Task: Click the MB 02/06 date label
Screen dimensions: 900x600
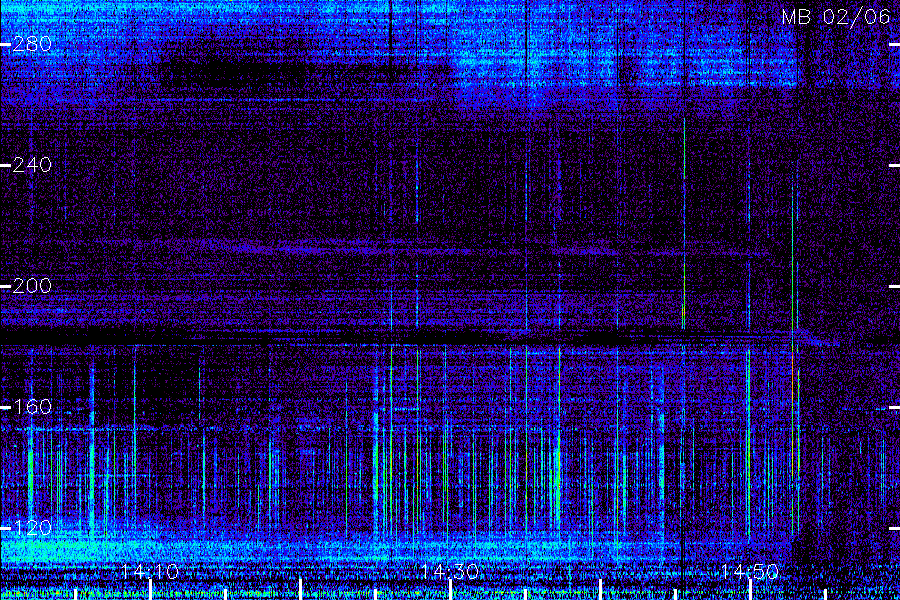Action: tap(836, 17)
